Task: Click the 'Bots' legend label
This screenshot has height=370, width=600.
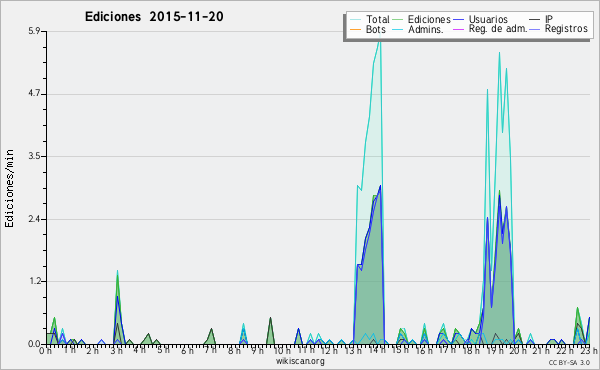Action: 376,29
